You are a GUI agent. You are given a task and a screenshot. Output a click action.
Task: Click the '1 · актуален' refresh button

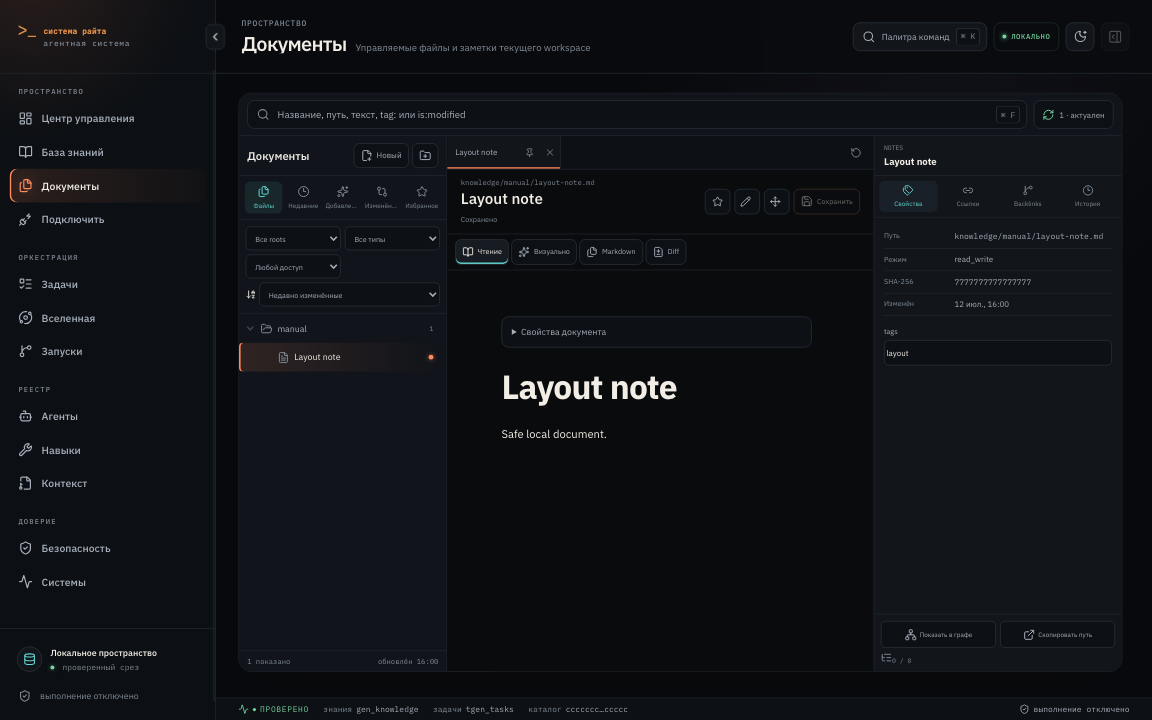[x=1073, y=115]
